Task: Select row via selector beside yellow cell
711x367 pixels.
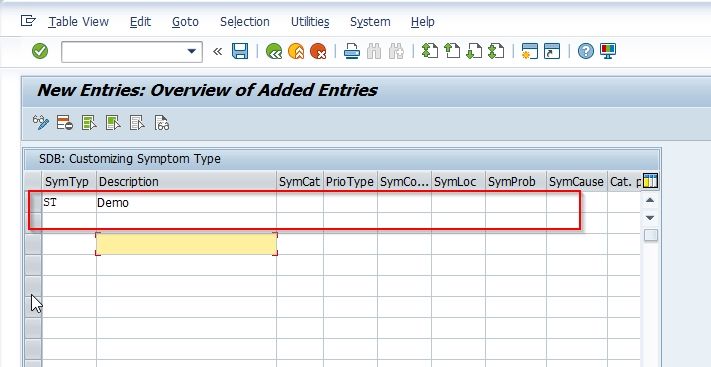Action: tap(33, 244)
